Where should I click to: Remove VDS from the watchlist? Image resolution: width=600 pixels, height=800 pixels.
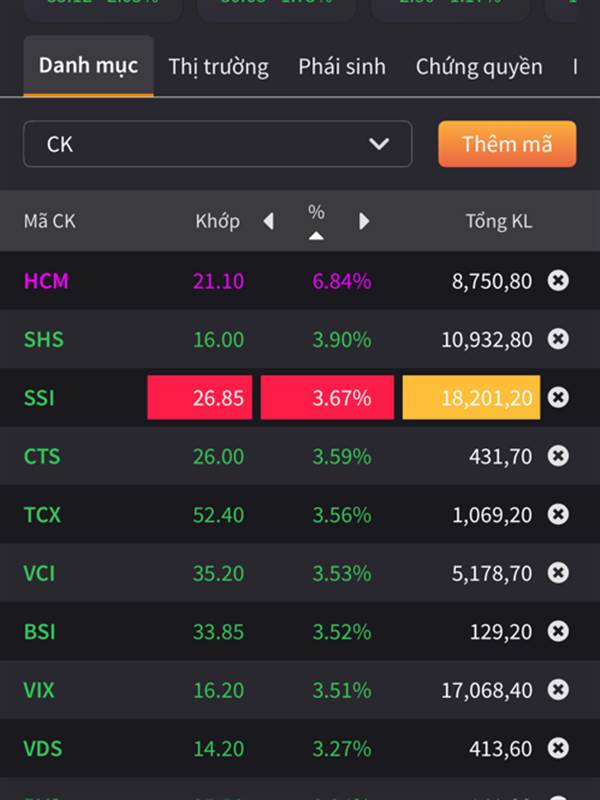[x=558, y=748]
